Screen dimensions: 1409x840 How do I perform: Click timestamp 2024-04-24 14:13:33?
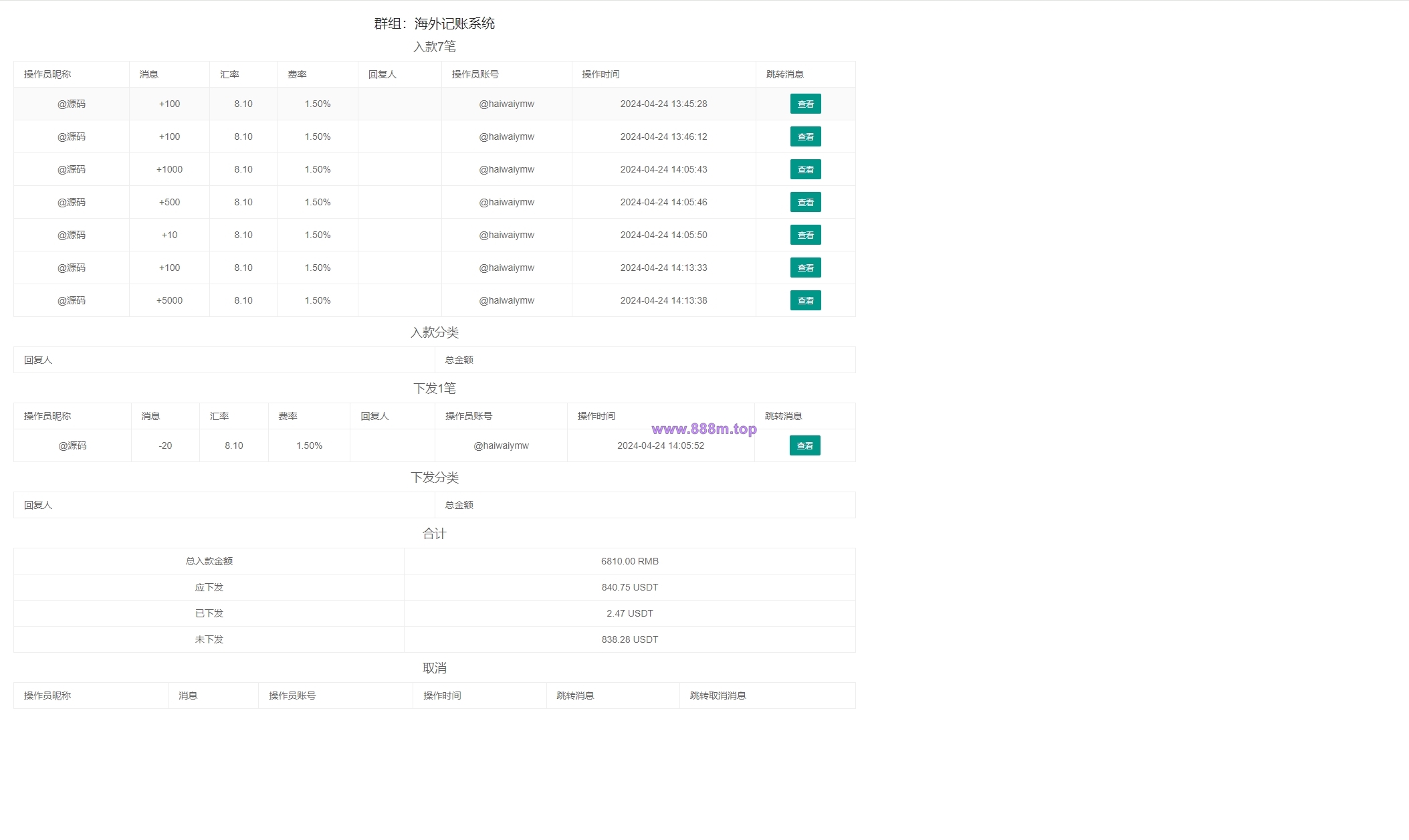[663, 268]
